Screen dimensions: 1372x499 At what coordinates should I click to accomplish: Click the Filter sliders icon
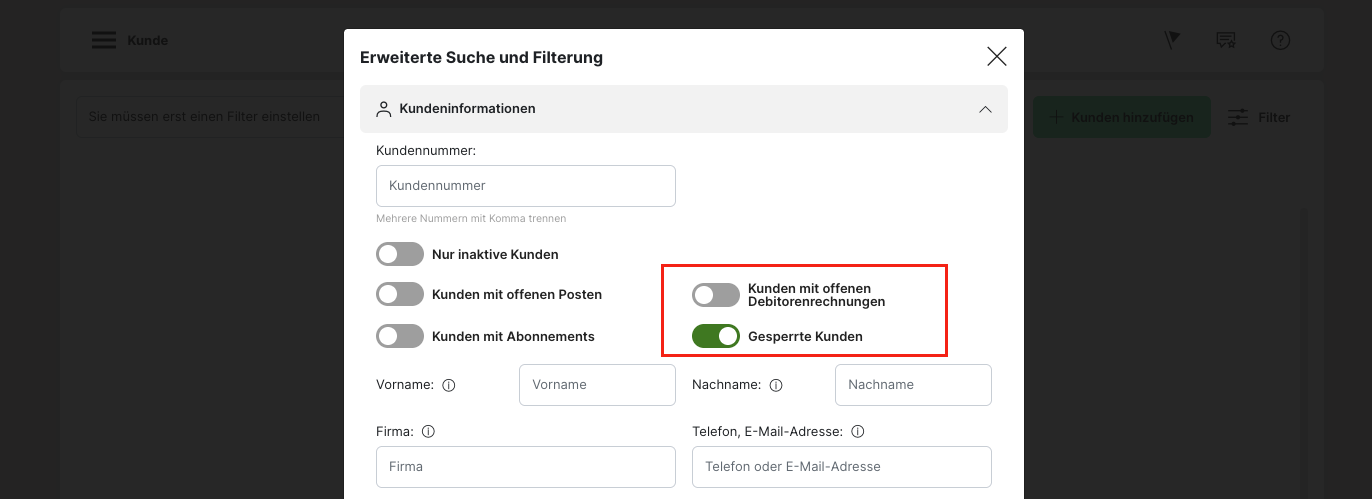1238,117
